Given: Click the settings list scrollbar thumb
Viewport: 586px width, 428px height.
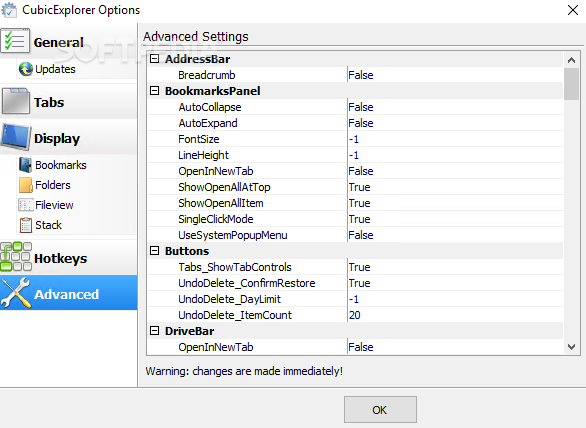Looking at the screenshot, I should tap(571, 84).
